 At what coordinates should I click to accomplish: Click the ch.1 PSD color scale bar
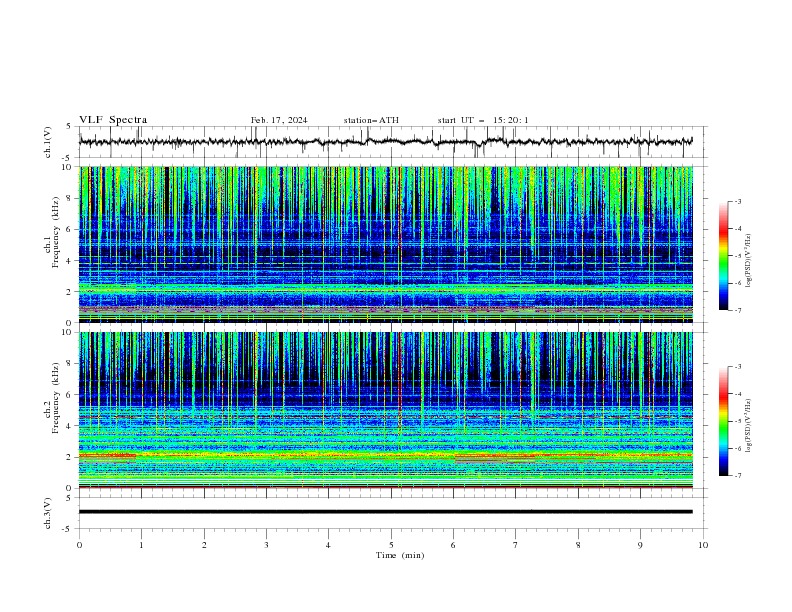(x=724, y=256)
